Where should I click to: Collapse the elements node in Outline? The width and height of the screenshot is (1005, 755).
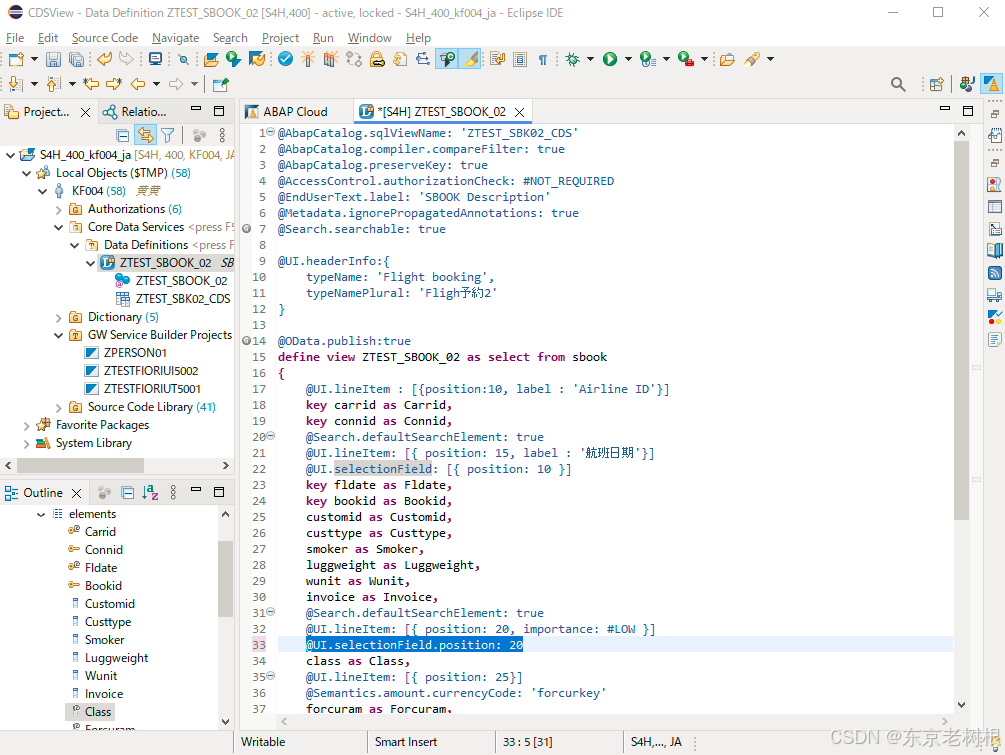tap(41, 514)
